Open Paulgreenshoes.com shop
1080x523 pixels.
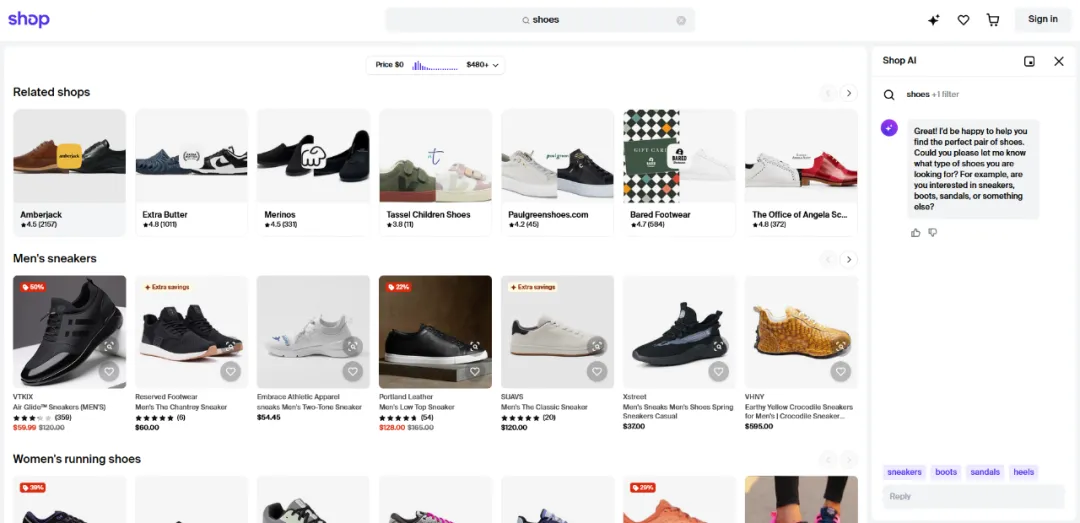pos(557,172)
